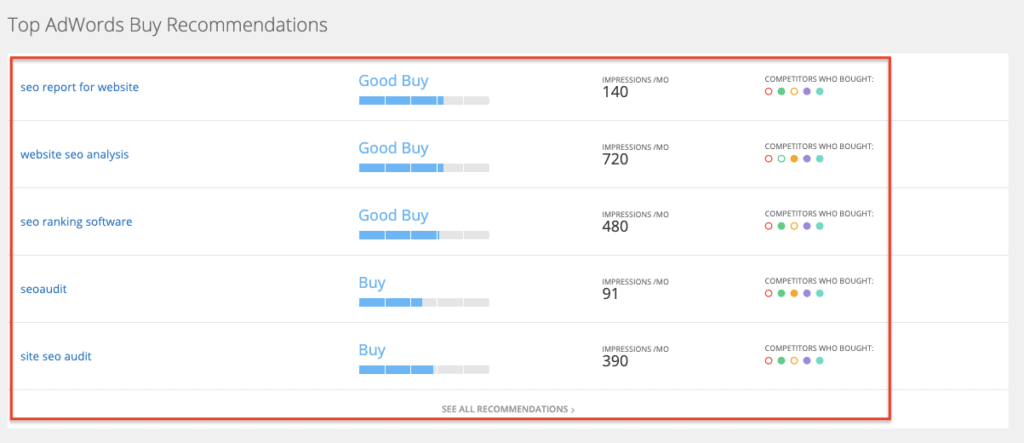The image size is (1024, 443).
Task: Click red competitor dot in site seo audit row
Action: coord(768,360)
